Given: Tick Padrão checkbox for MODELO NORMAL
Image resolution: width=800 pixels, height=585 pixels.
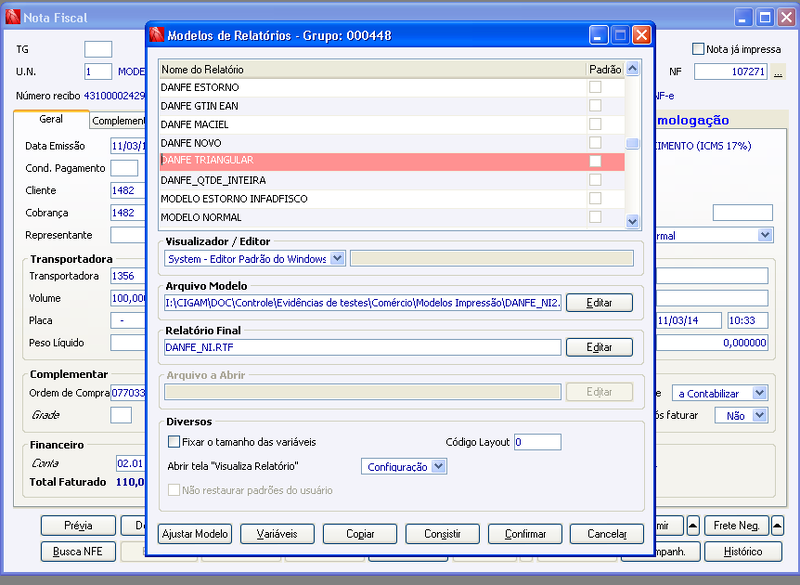Looking at the screenshot, I should [595, 217].
